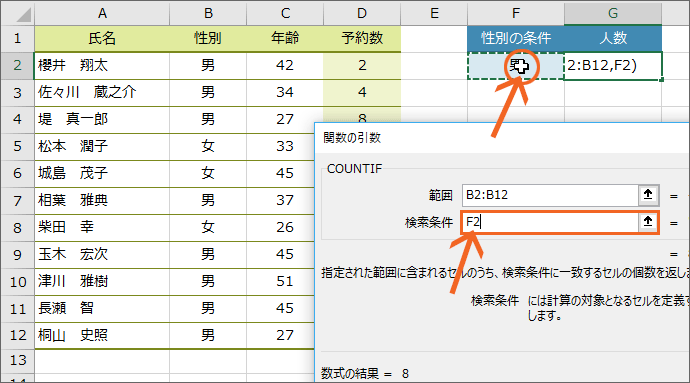
Task: Click 予約数 cell with value 2
Action: pyautogui.click(x=362, y=66)
